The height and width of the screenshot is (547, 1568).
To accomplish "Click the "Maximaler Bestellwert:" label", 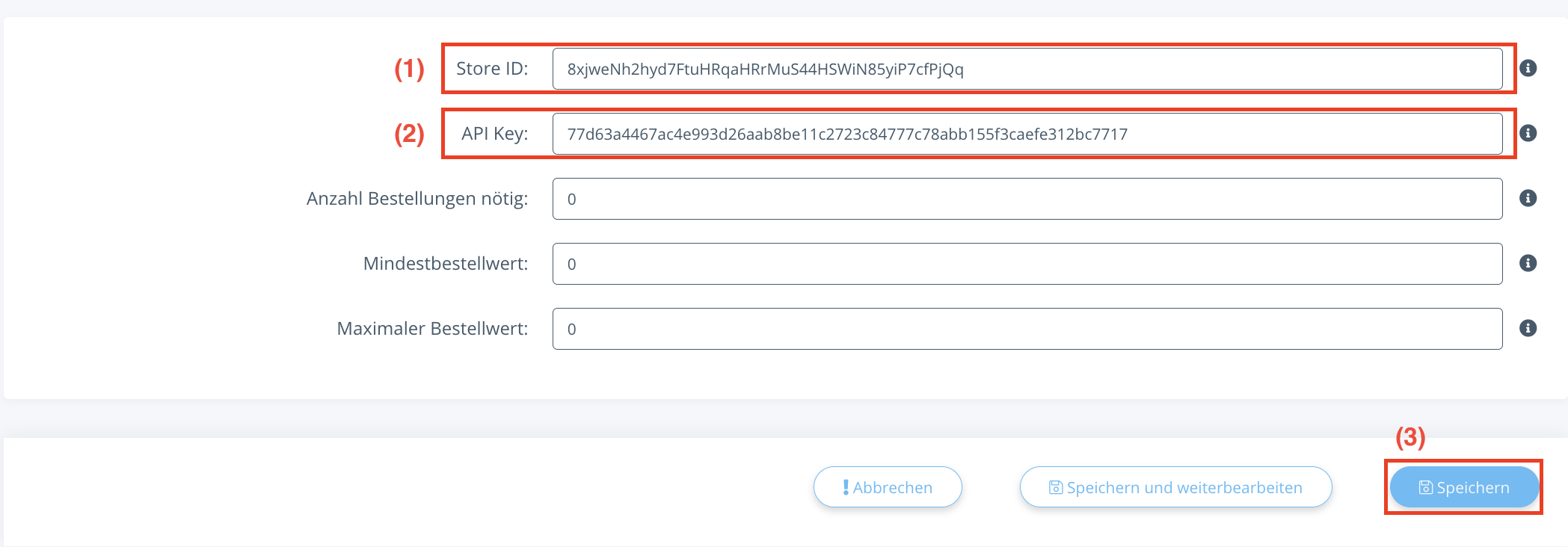I will coord(432,329).
